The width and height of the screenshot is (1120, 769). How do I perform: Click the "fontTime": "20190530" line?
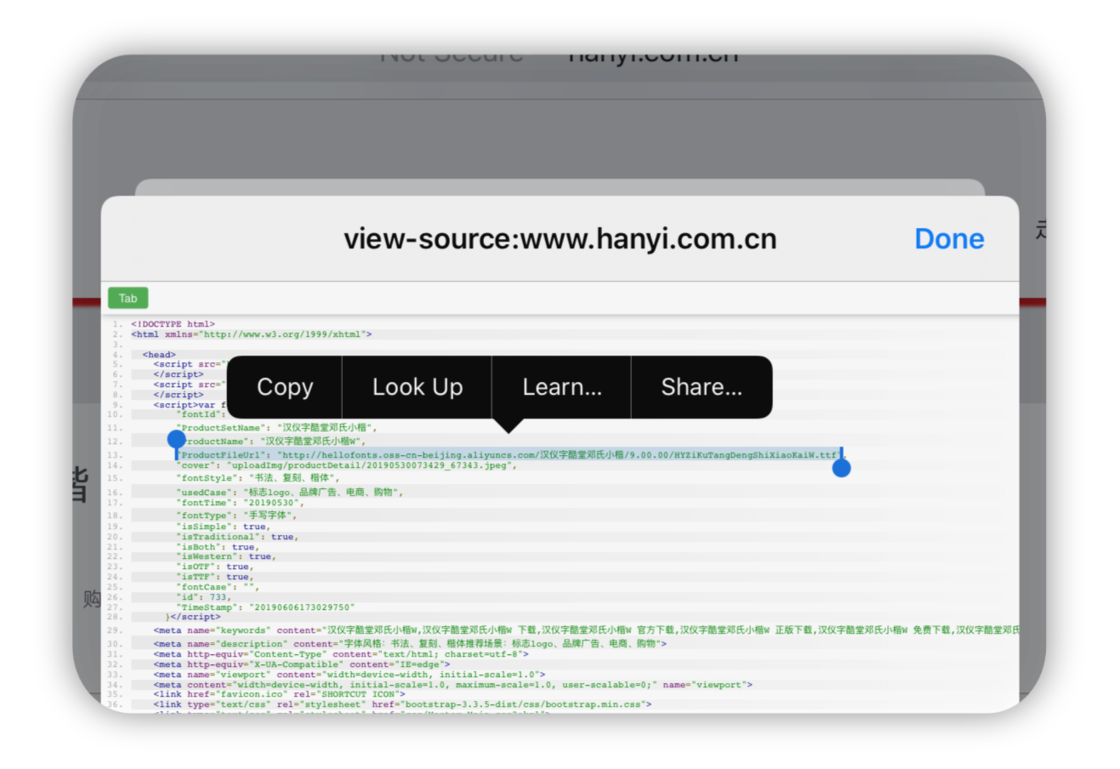click(x=240, y=503)
